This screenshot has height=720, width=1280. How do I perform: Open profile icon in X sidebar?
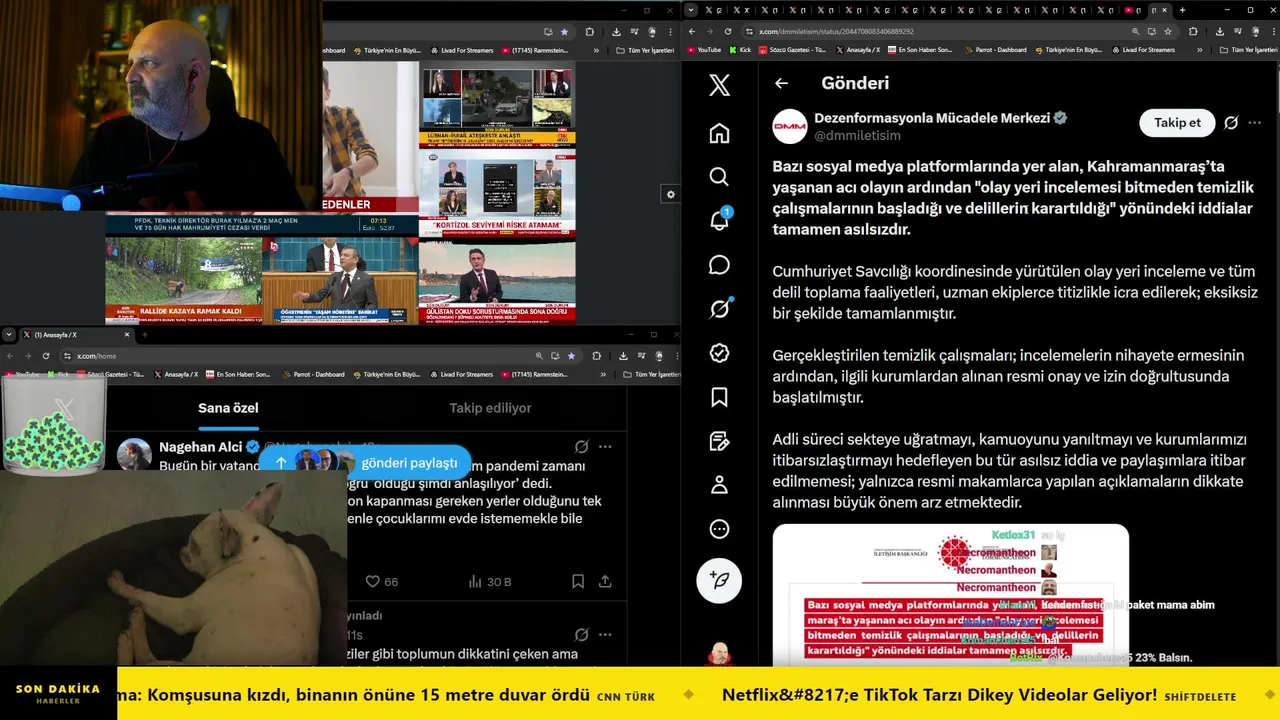[x=719, y=485]
